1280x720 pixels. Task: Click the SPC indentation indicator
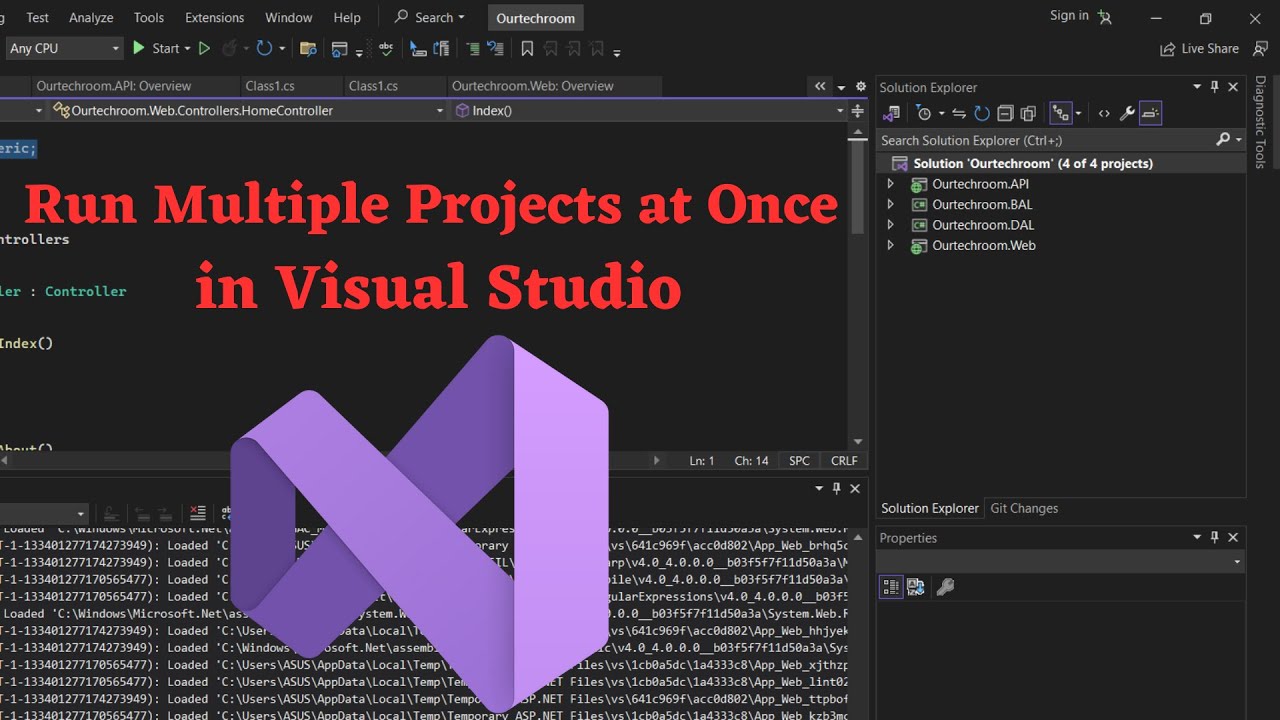pos(799,461)
